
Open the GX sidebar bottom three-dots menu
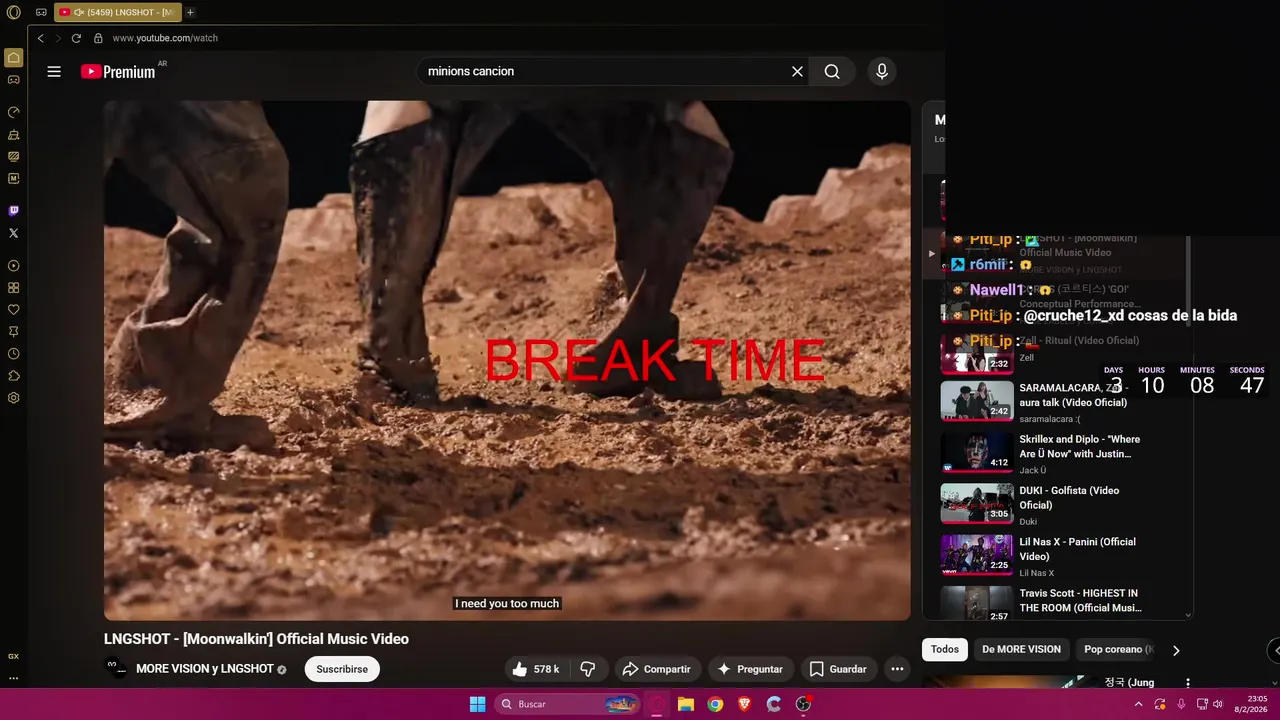coord(14,678)
